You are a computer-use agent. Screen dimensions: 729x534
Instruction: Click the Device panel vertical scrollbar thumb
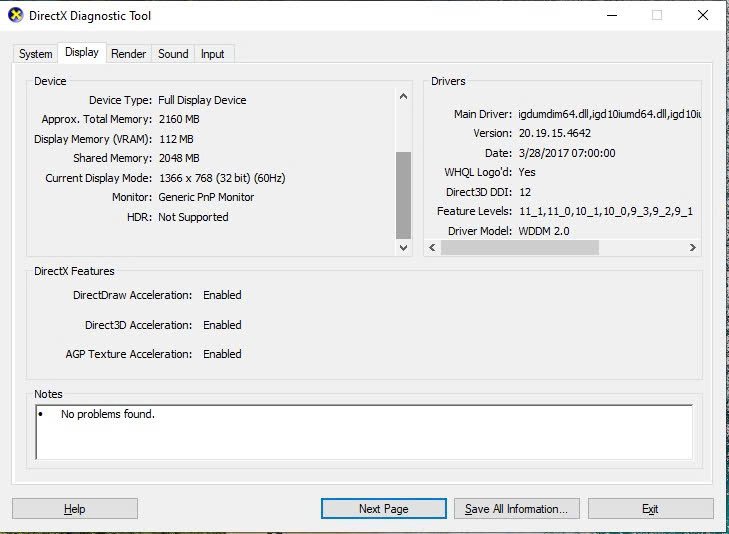pyautogui.click(x=404, y=195)
